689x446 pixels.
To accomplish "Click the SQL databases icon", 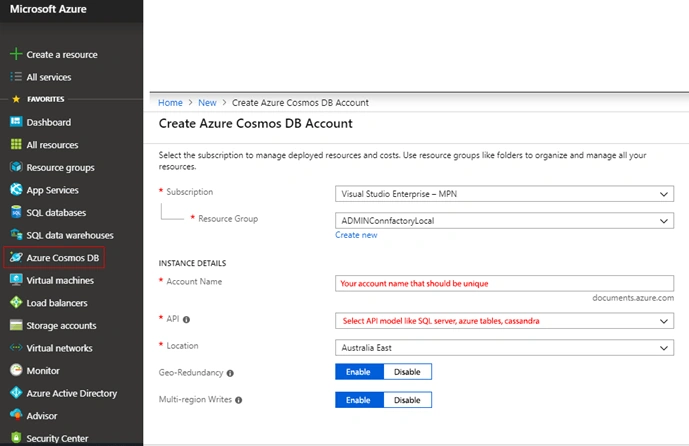I will click(16, 212).
